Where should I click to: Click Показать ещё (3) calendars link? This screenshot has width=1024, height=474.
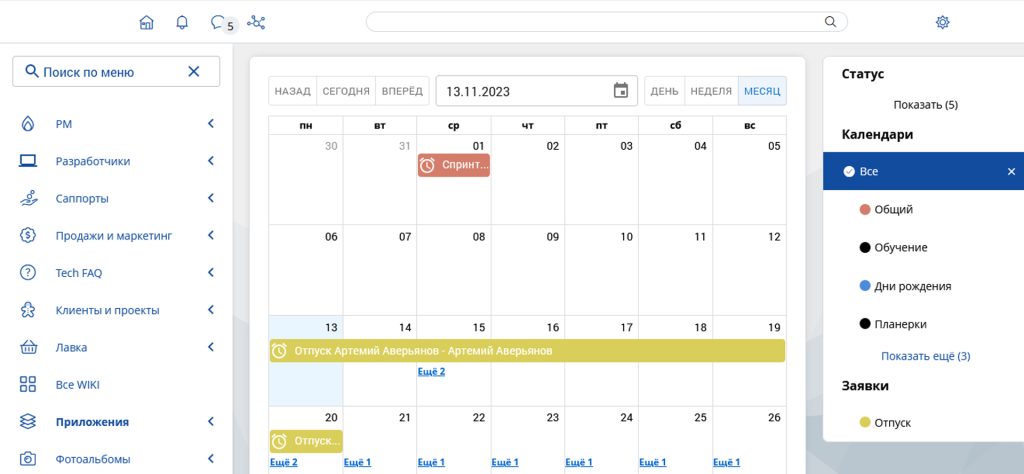pos(925,356)
